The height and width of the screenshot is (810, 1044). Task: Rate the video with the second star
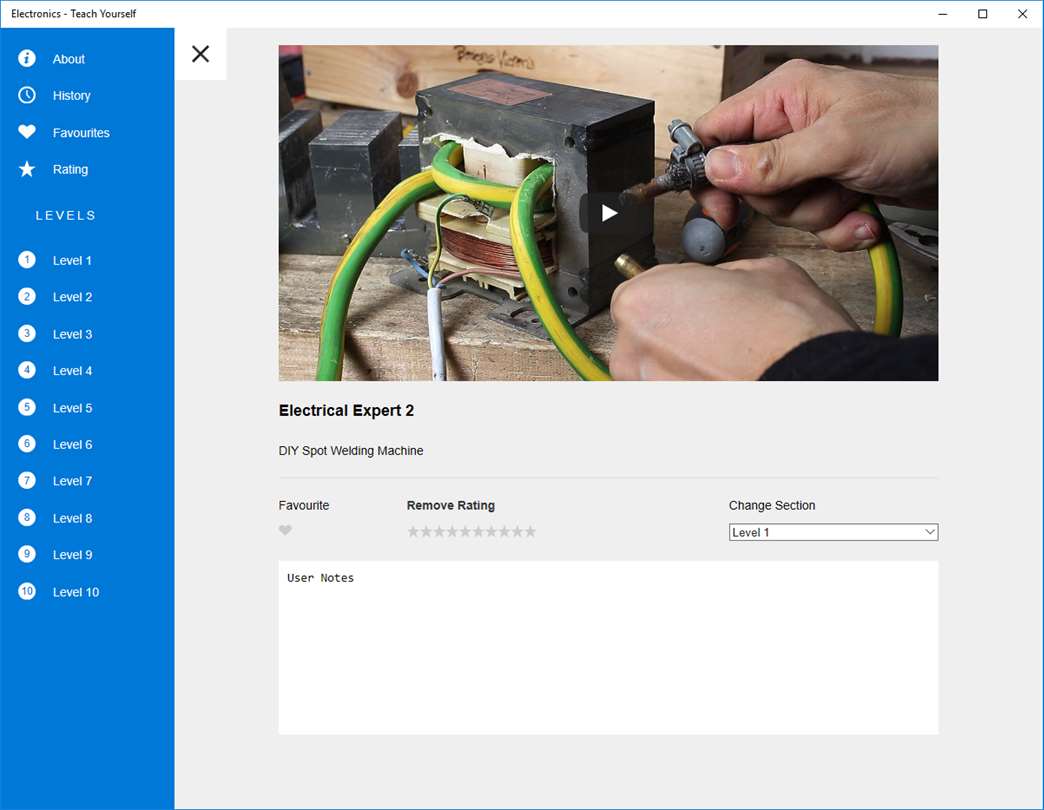tap(426, 531)
